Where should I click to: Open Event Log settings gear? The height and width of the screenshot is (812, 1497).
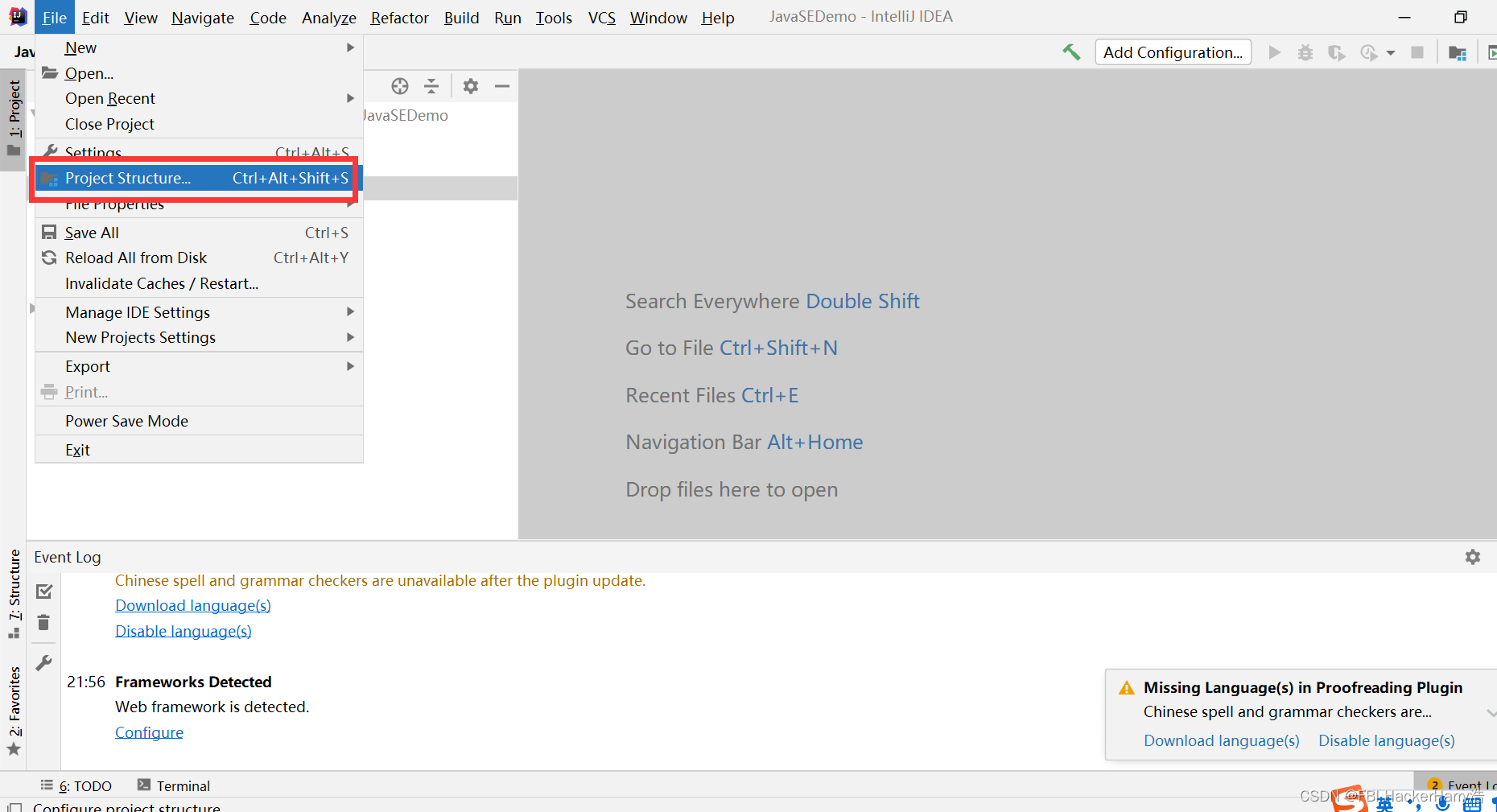click(1472, 557)
